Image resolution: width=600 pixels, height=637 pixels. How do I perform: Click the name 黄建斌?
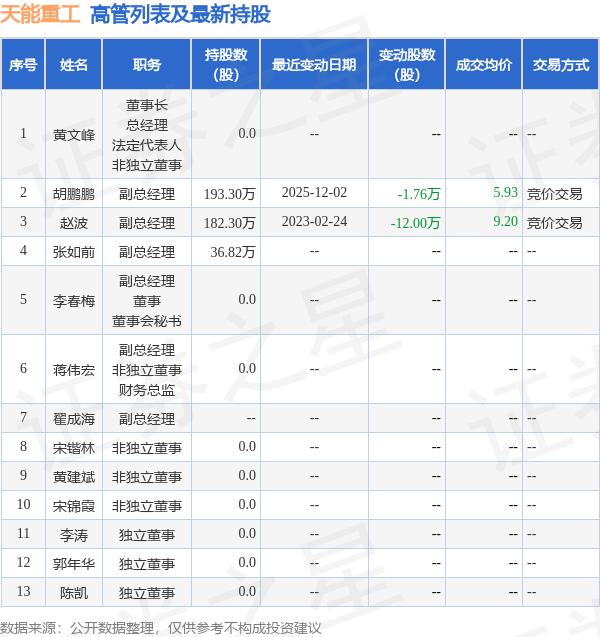coord(74,477)
